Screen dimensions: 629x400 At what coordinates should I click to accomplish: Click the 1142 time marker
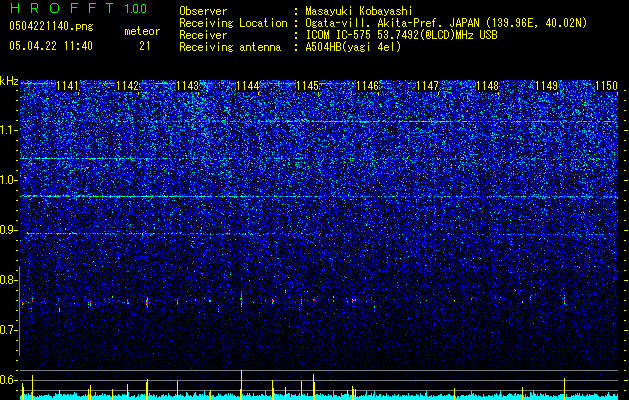128,86
